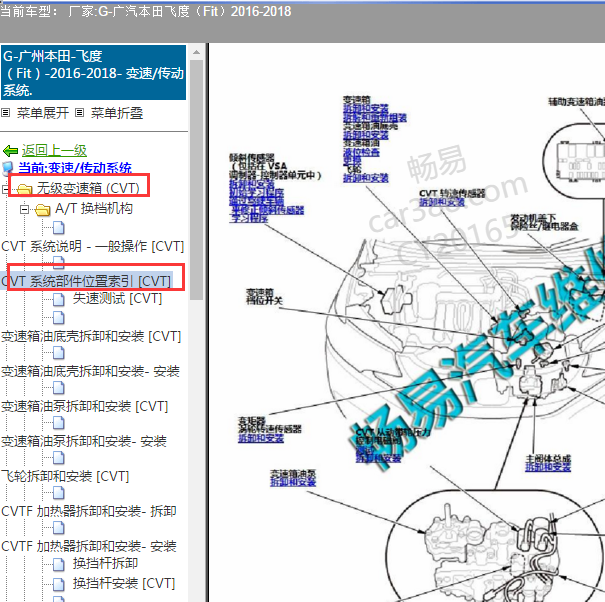
Task: Click page icon for 飞轮拆卸和安装 [CVT]
Action: pos(59,458)
